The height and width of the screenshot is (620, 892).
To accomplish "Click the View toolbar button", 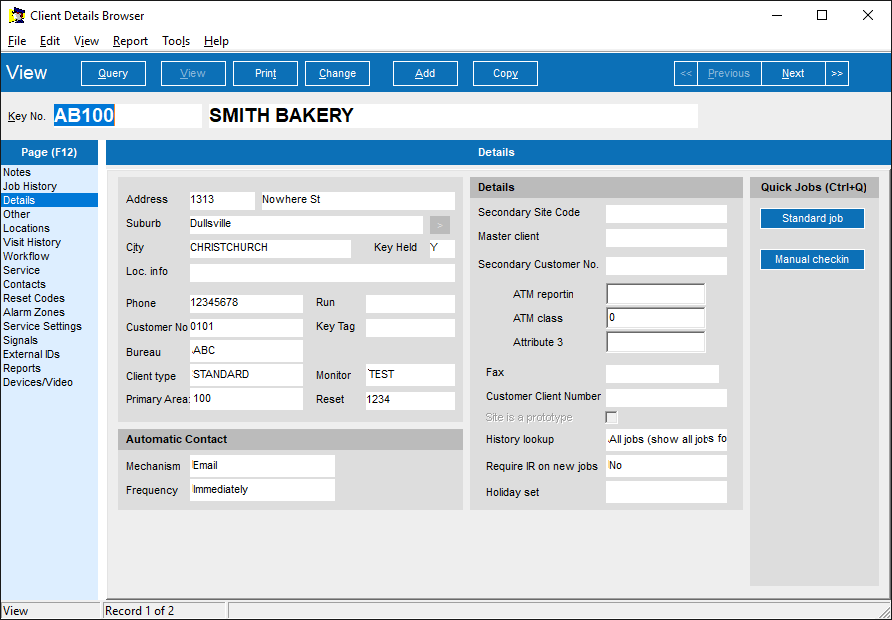I will tap(193, 73).
